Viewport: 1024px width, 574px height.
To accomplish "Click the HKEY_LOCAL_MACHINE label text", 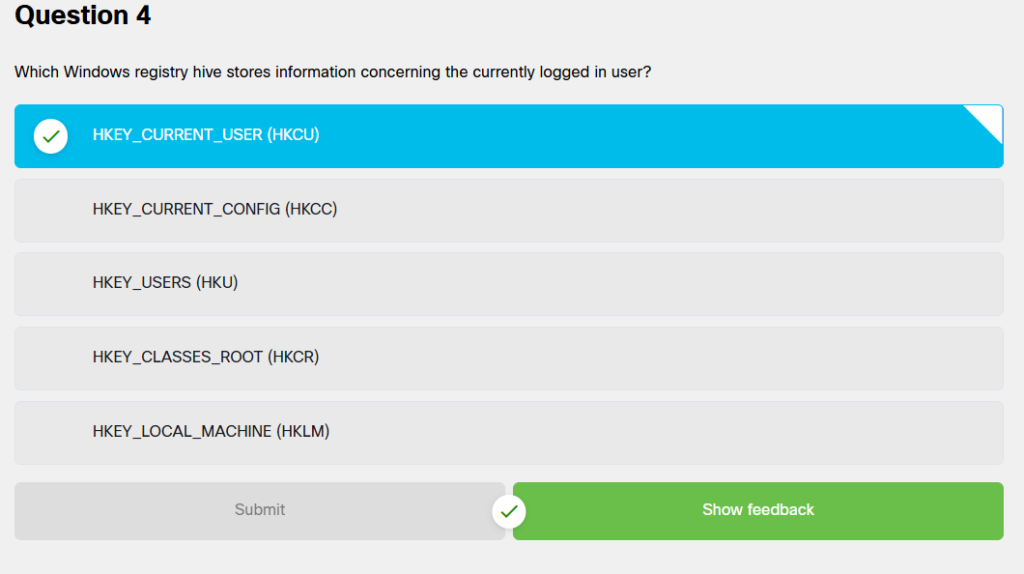I will pos(182,431).
